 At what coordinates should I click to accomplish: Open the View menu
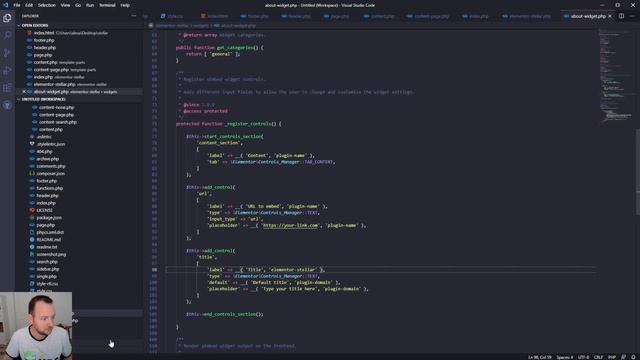[x=65, y=5]
